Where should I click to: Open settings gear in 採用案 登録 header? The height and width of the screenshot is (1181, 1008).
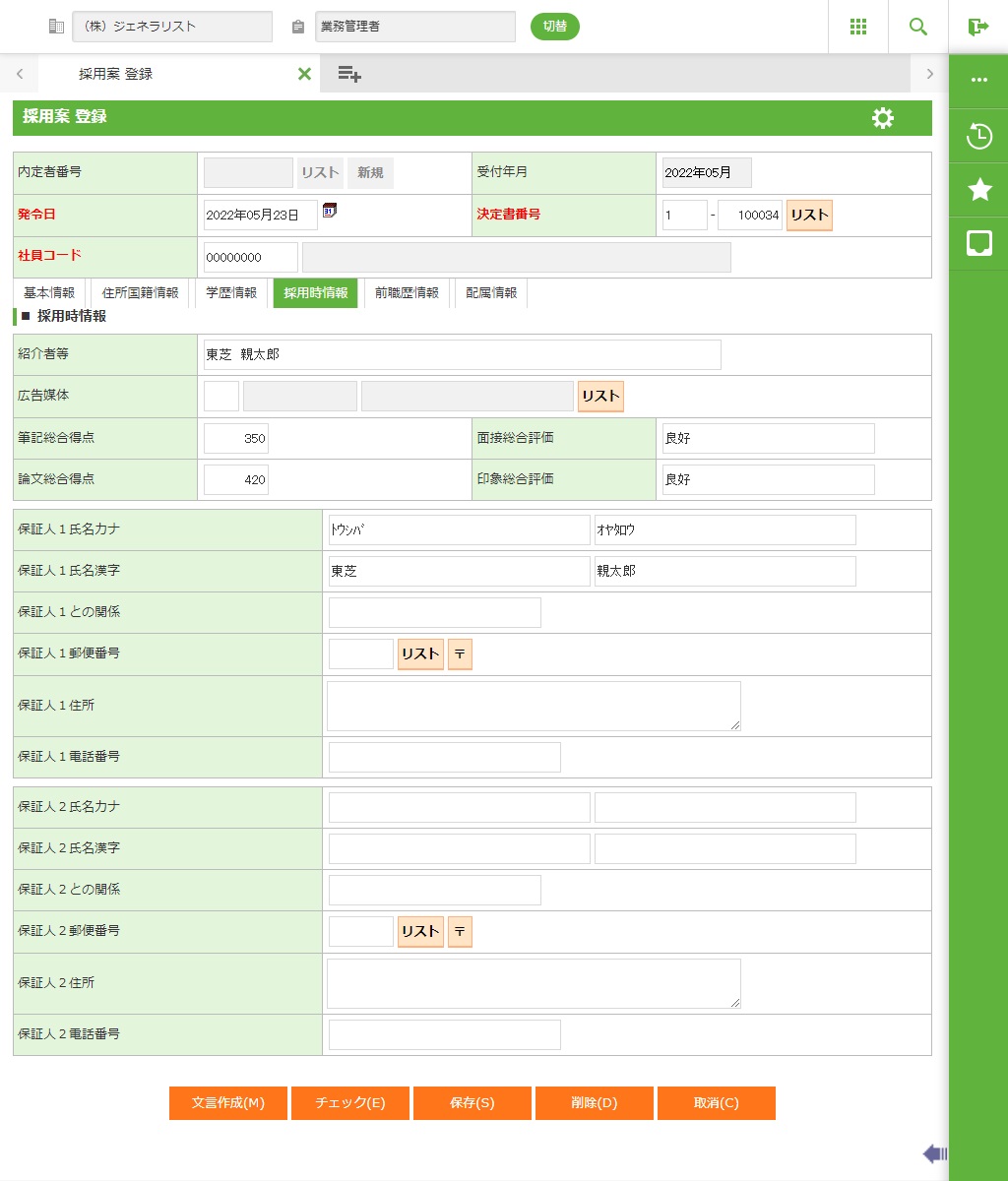[x=883, y=118]
